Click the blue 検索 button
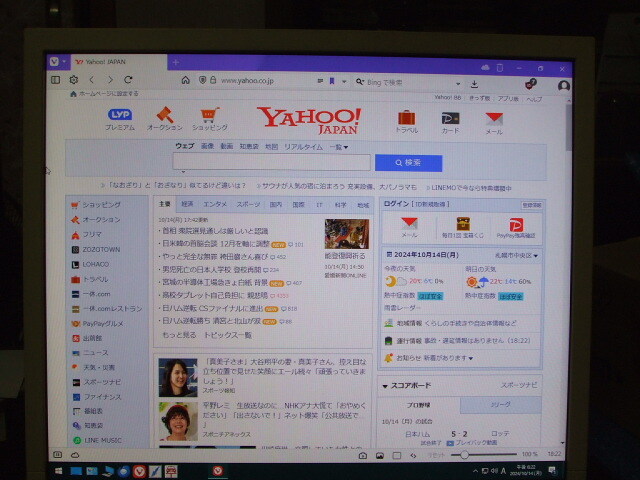The height and width of the screenshot is (480, 640). pos(408,163)
